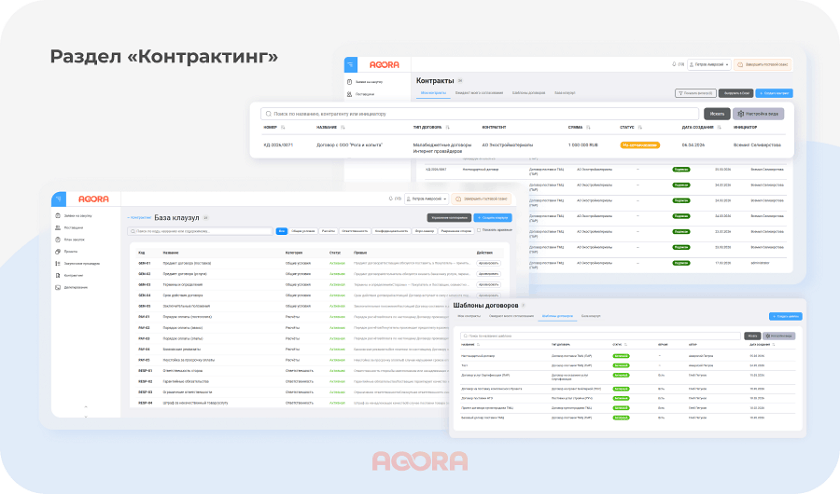Click Завершить гостевой сеанс in Контракты window
This screenshot has width=840, height=494.
763,64
